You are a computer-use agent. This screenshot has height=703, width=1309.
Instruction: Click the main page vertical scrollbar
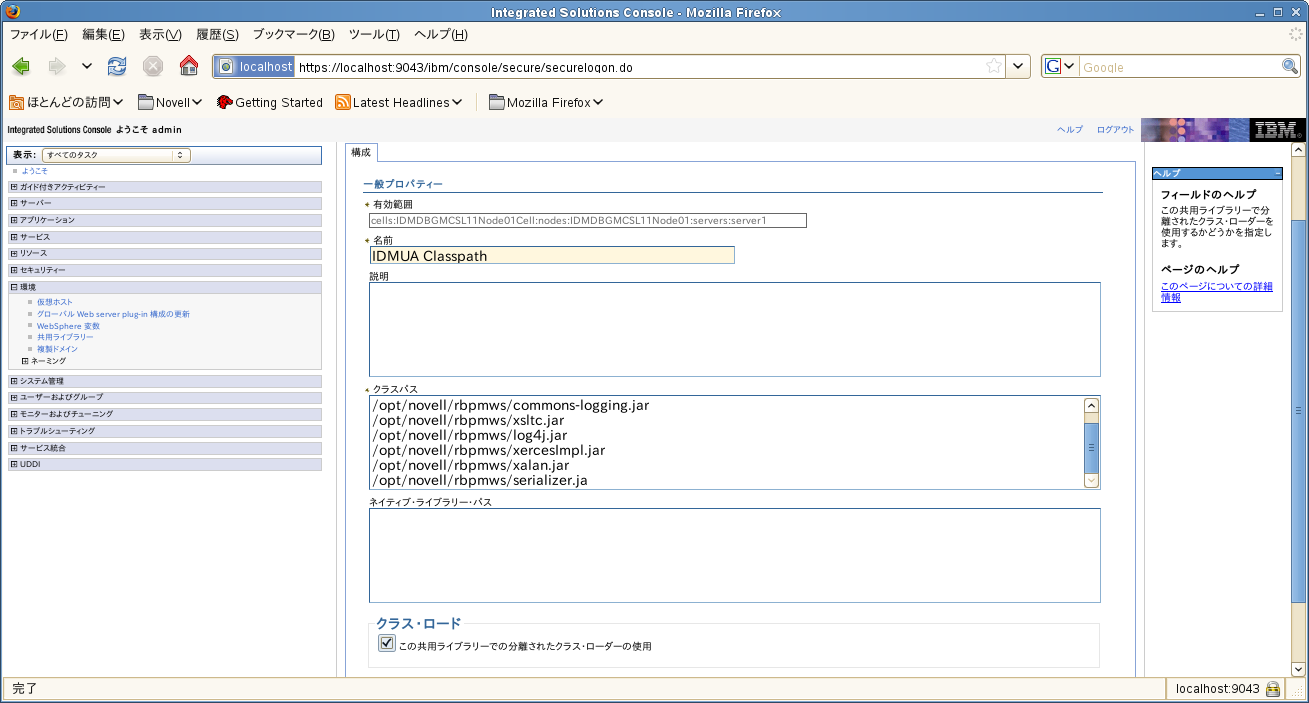[x=1299, y=409]
